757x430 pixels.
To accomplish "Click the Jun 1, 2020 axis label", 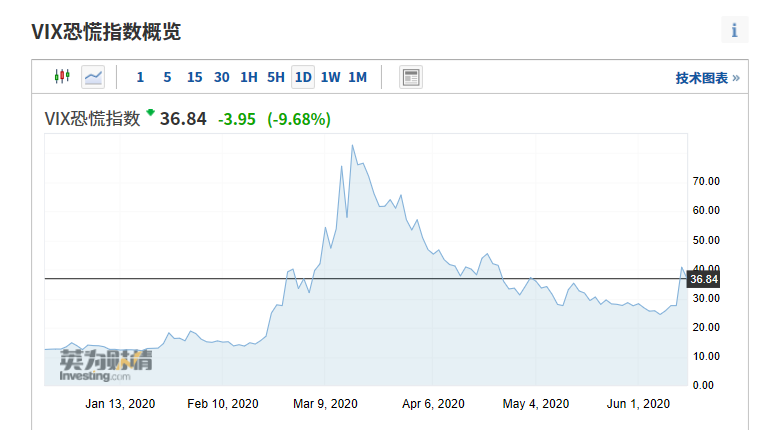I will (x=638, y=404).
